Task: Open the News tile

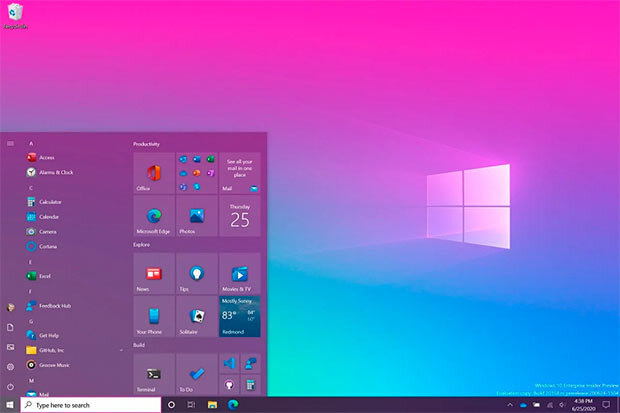Action: pyautogui.click(x=154, y=274)
